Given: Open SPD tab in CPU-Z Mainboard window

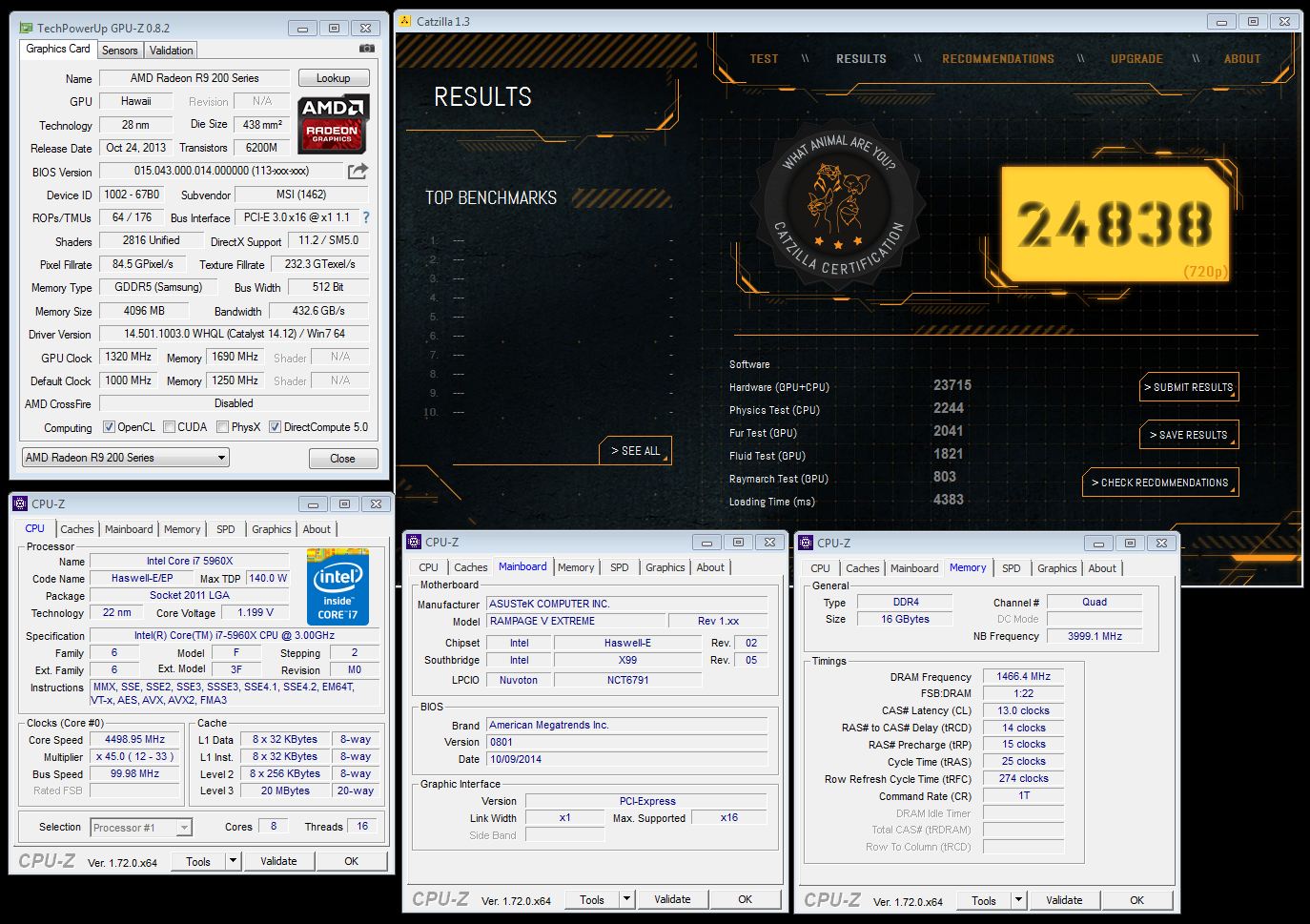Looking at the screenshot, I should tap(620, 567).
